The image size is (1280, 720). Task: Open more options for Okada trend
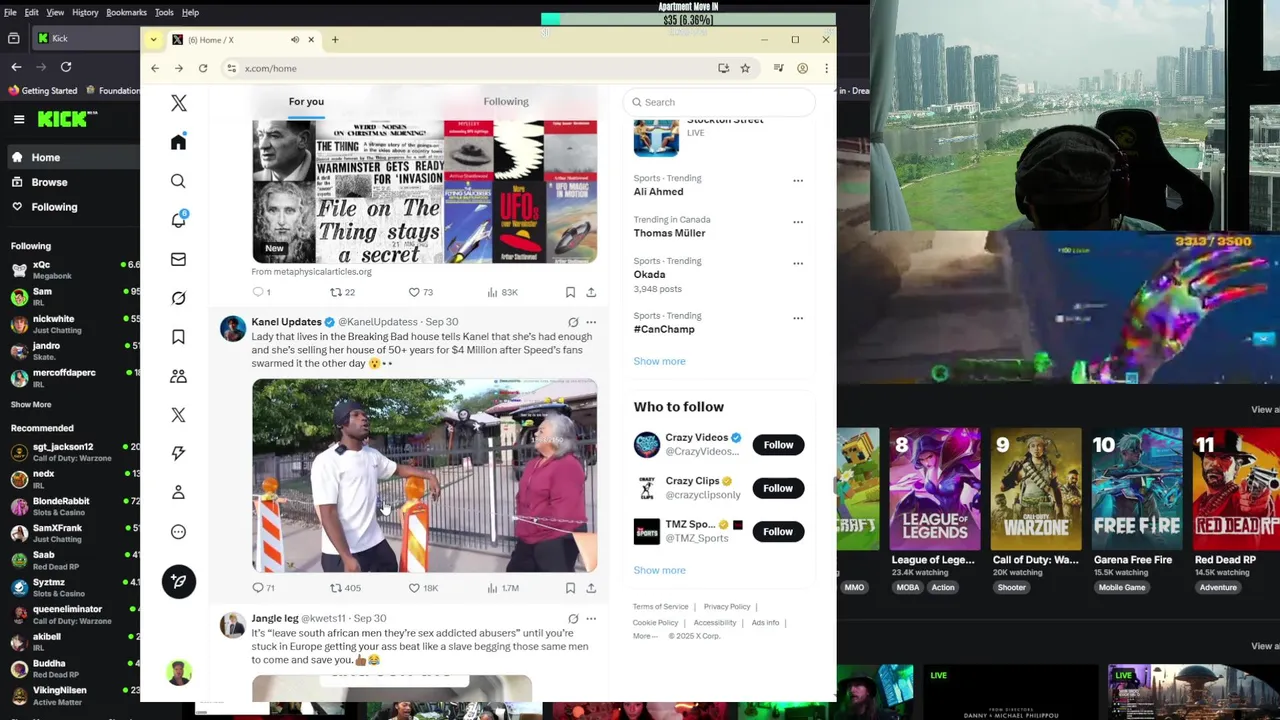click(798, 264)
